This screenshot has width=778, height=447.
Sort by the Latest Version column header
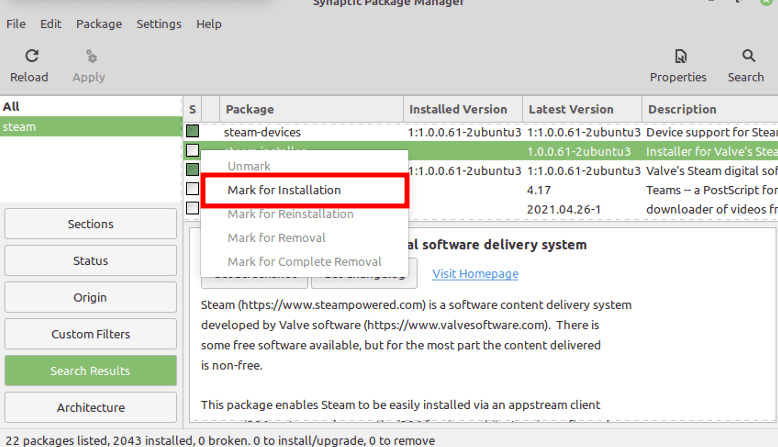(582, 109)
